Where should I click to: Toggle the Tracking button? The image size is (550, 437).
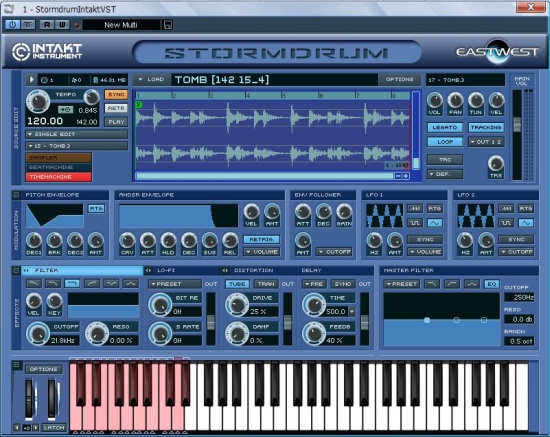tap(486, 127)
